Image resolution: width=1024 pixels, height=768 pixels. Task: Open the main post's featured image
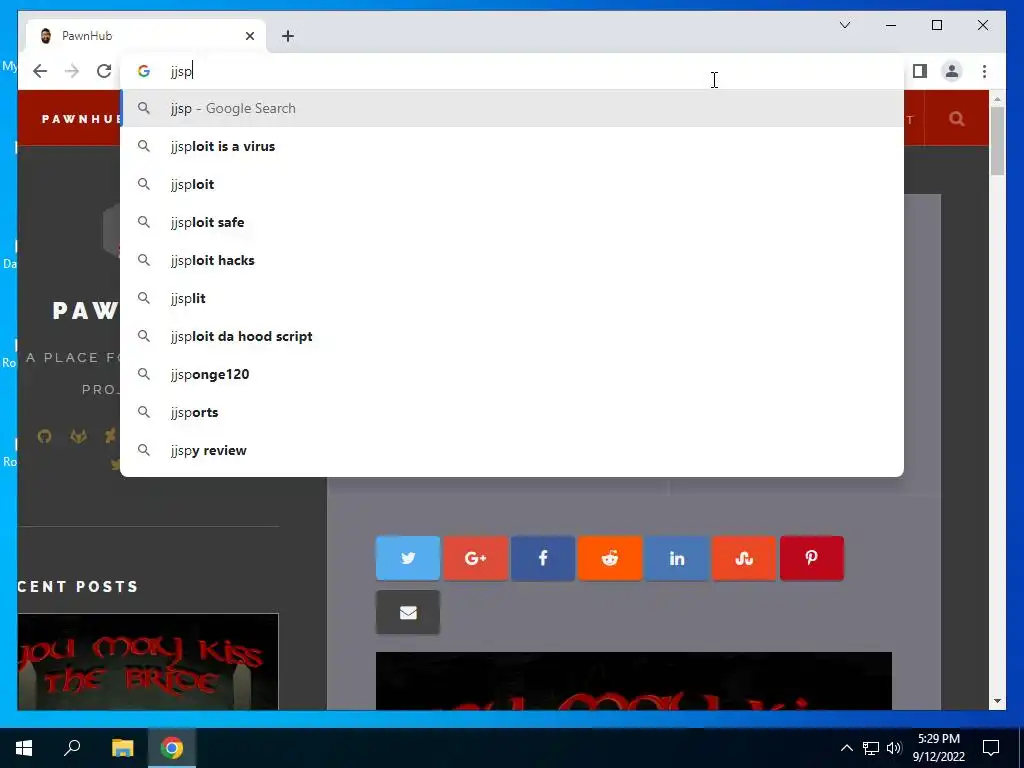633,681
